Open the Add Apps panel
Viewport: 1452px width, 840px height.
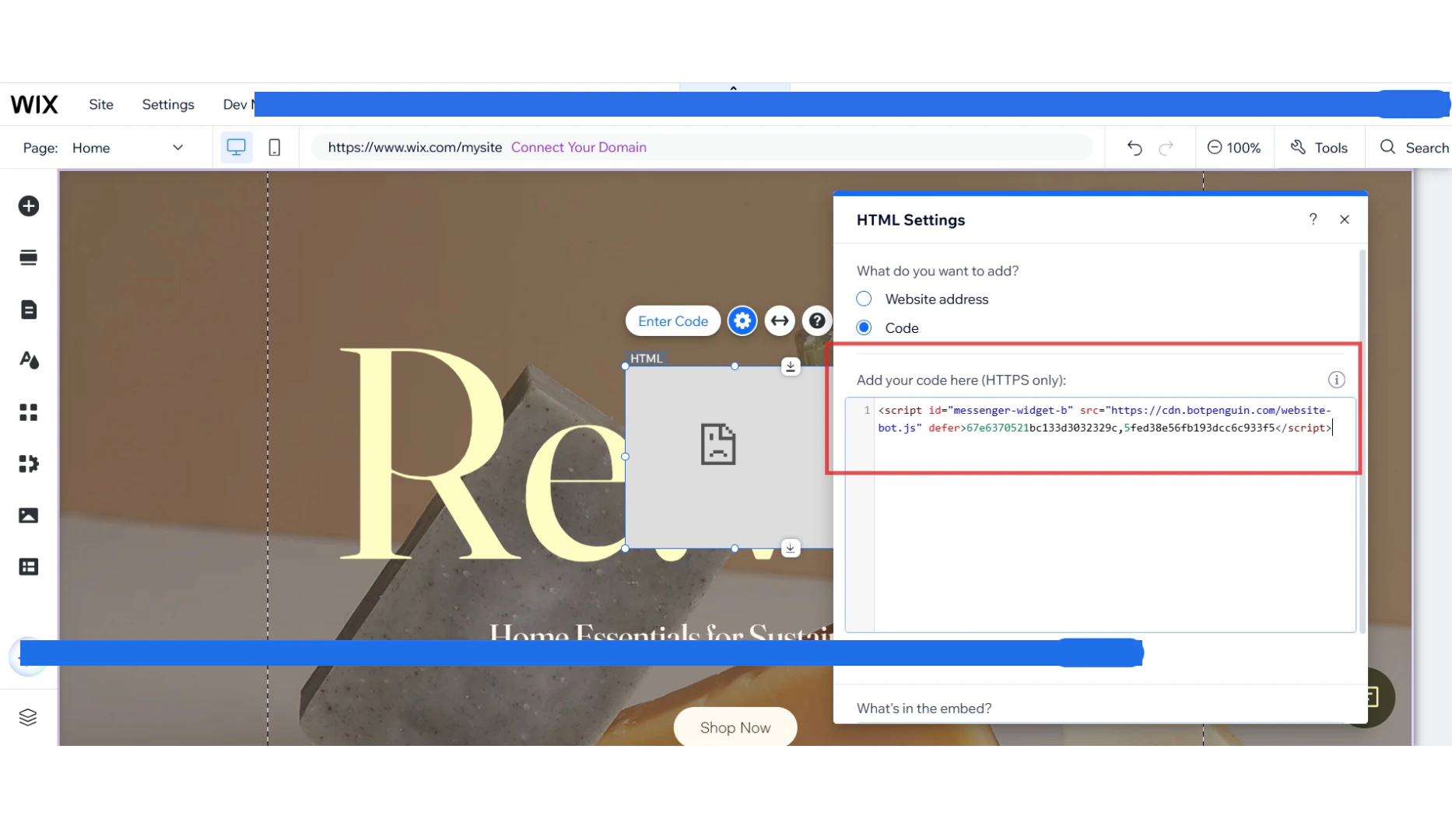(29, 412)
